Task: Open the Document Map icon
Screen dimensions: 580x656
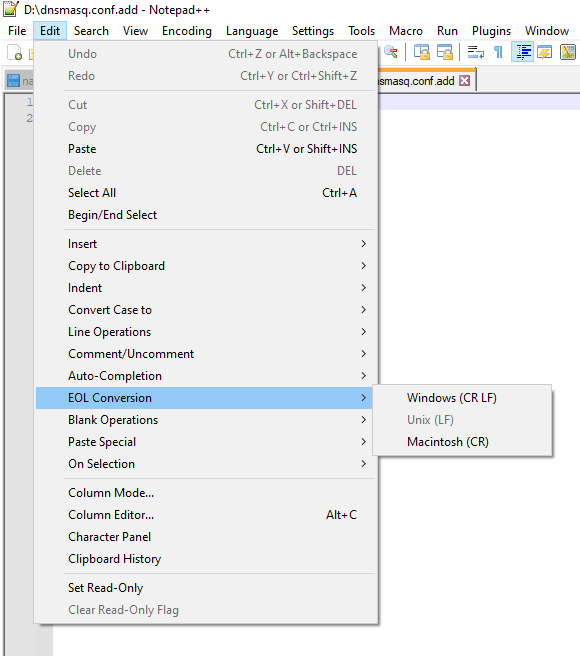Action: click(x=568, y=52)
